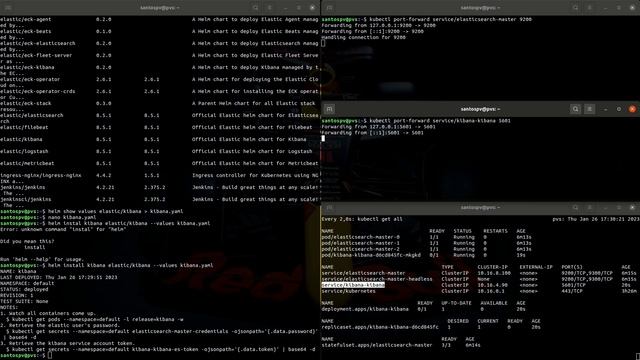Open the title dropdown of the elasticsearch port-forward terminal
The image size is (640, 360).
click(x=480, y=7)
